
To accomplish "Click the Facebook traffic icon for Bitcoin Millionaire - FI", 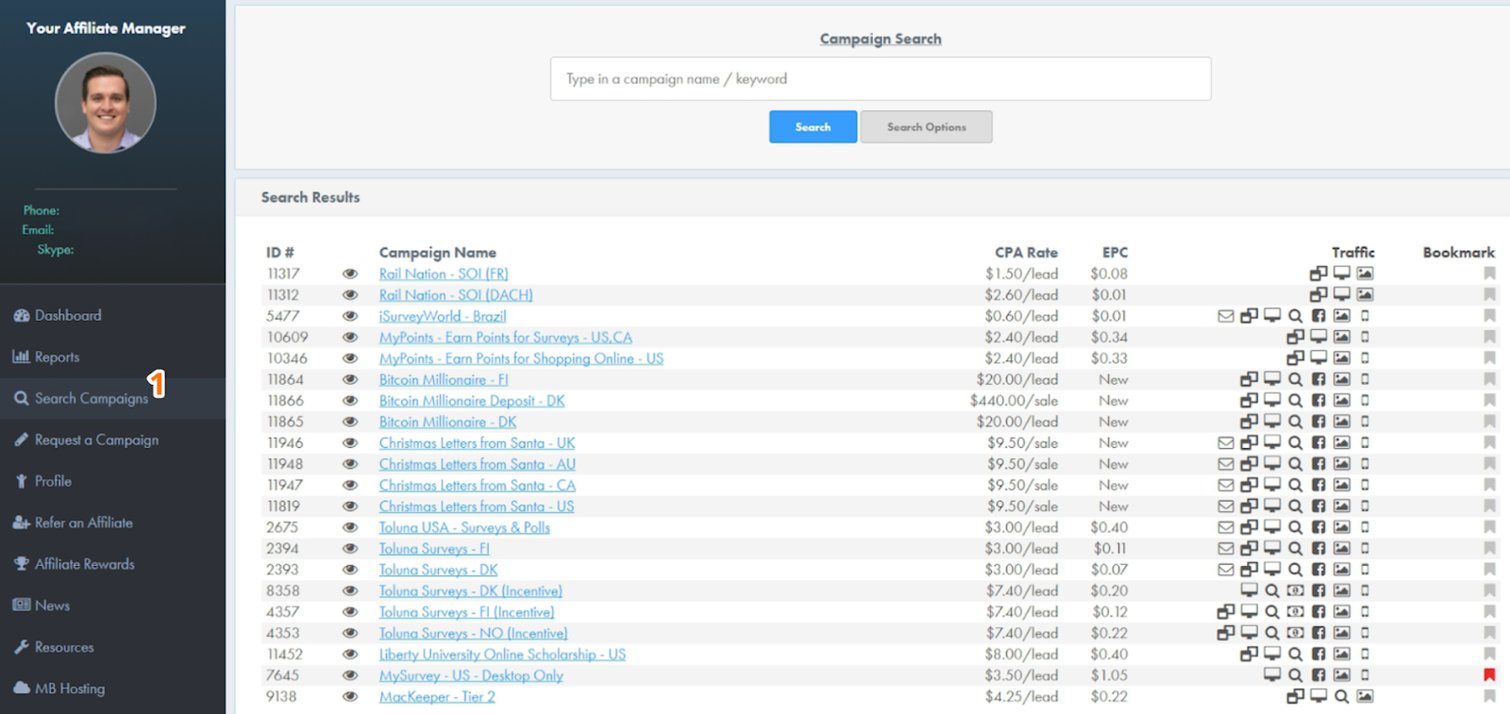I will click(1318, 380).
